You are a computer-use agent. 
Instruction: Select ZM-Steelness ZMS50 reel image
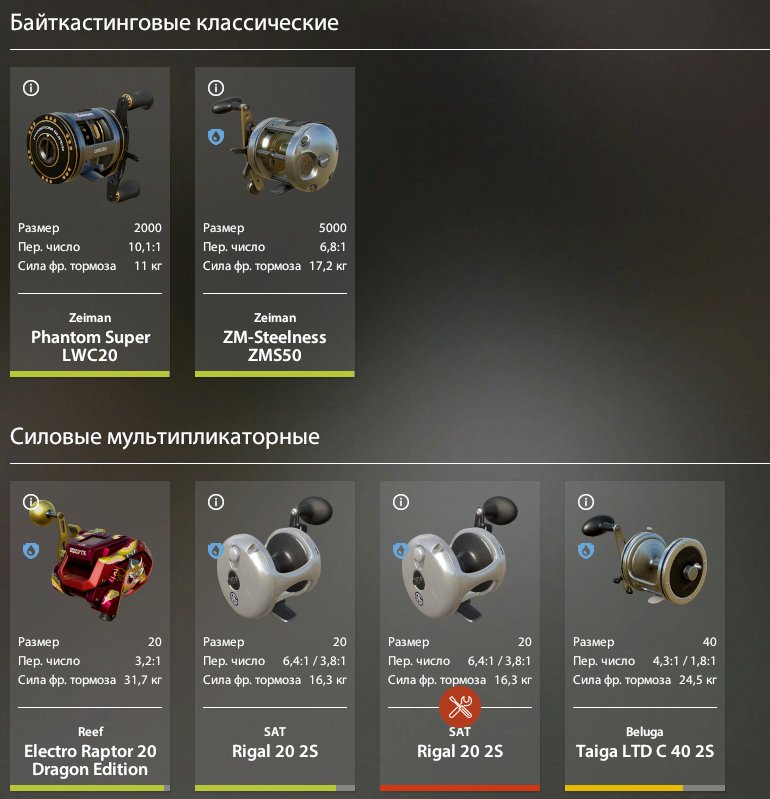point(275,146)
